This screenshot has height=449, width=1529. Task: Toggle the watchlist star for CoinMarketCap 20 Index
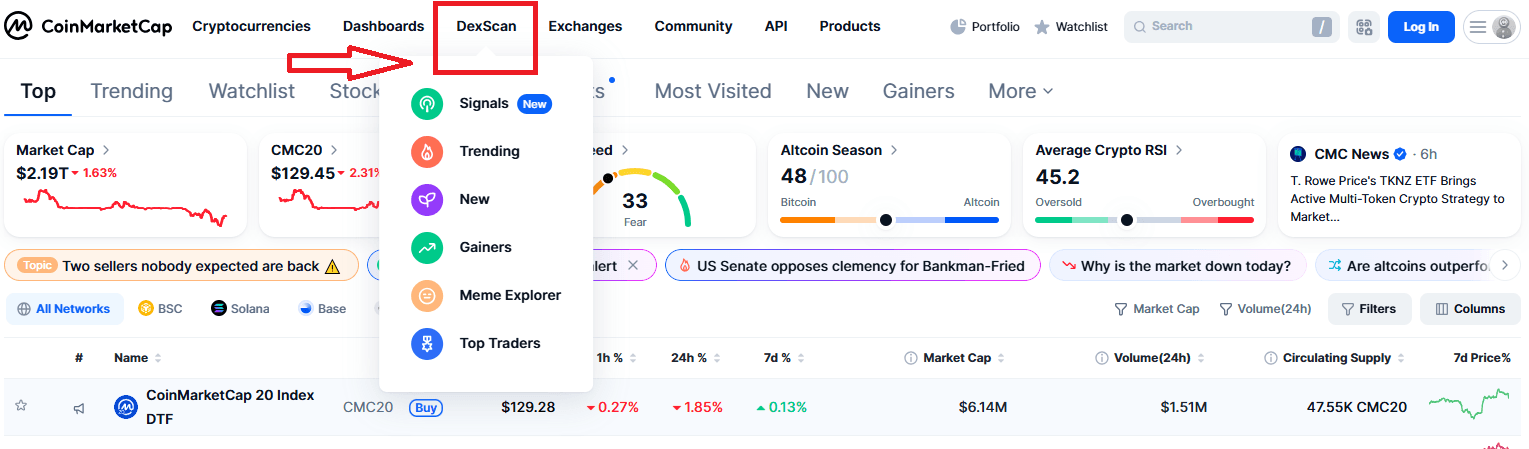pos(21,407)
